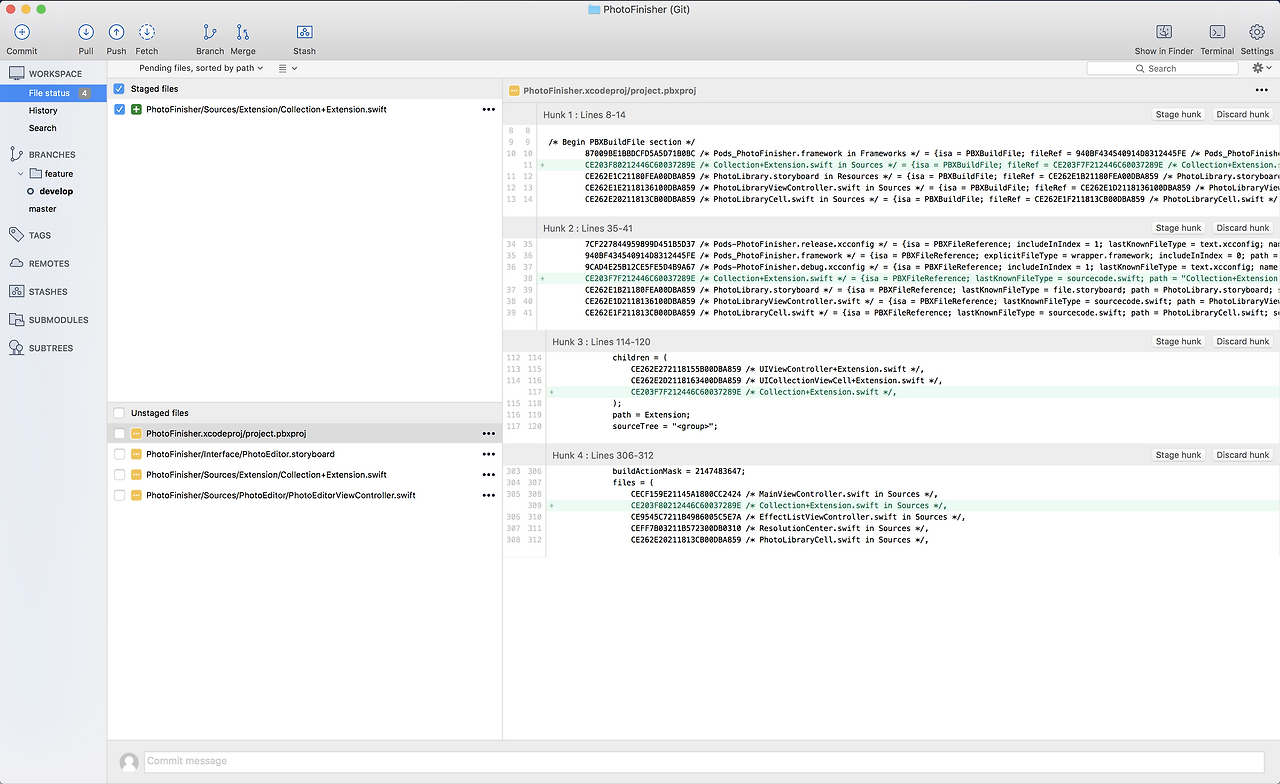Open more options for staged Collection+Extension.swift
This screenshot has width=1280, height=784.
coord(488,109)
